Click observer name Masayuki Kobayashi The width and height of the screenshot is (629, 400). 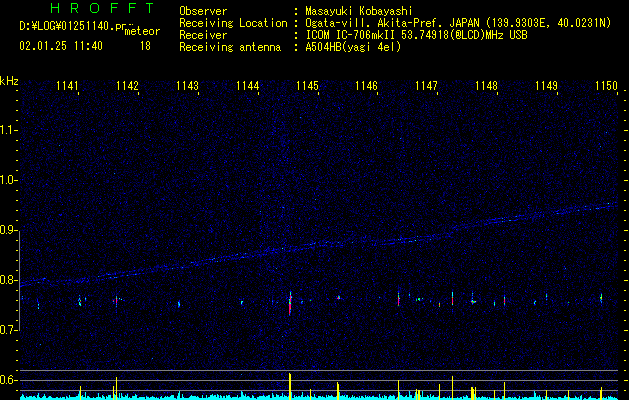359,11
